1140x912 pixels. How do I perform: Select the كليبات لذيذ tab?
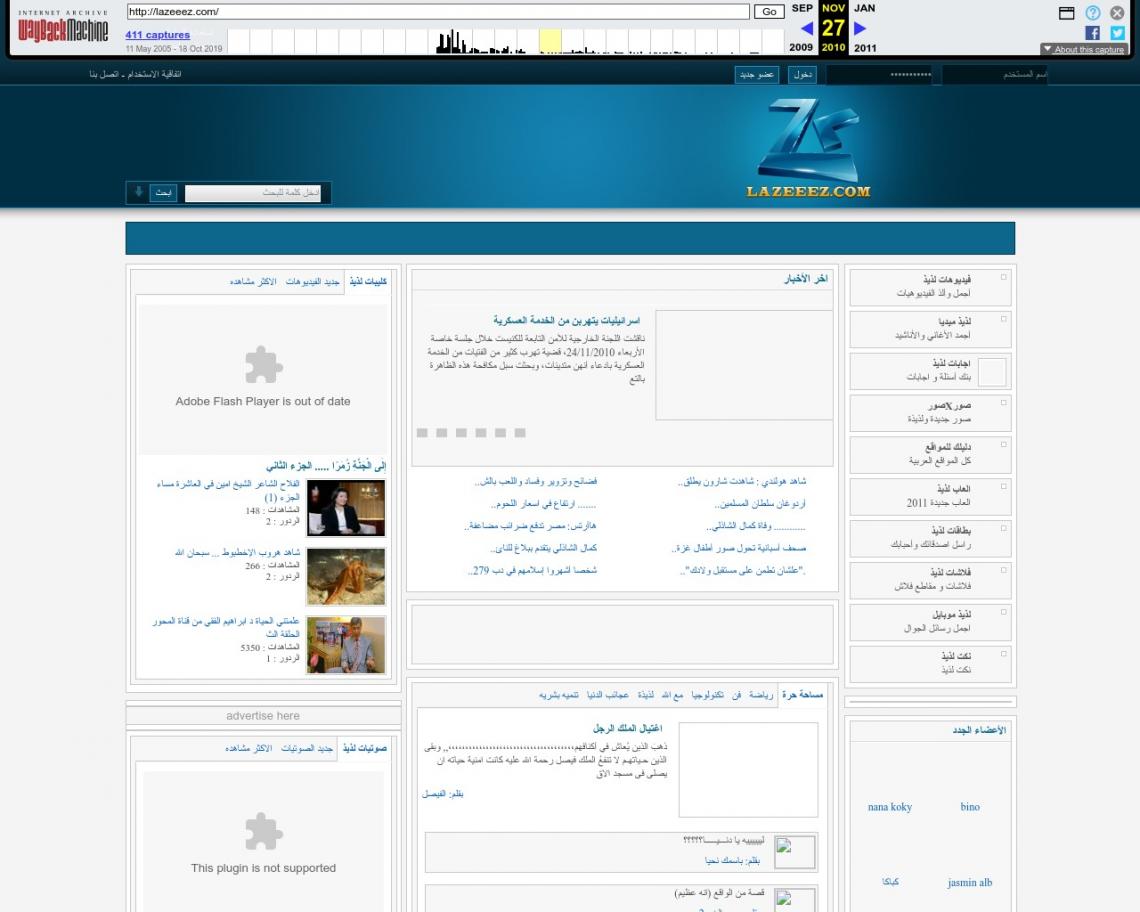click(x=368, y=281)
